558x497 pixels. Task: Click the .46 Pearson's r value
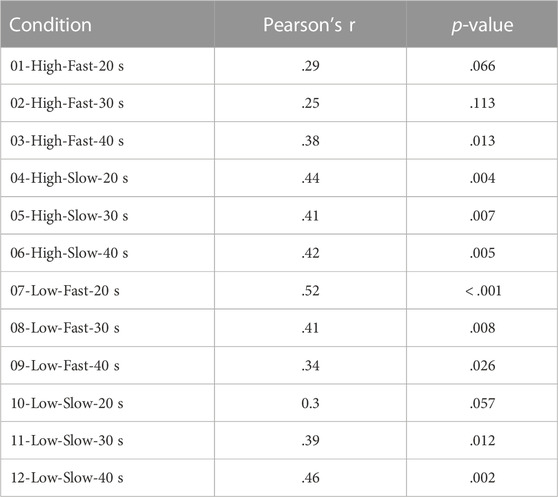point(310,478)
